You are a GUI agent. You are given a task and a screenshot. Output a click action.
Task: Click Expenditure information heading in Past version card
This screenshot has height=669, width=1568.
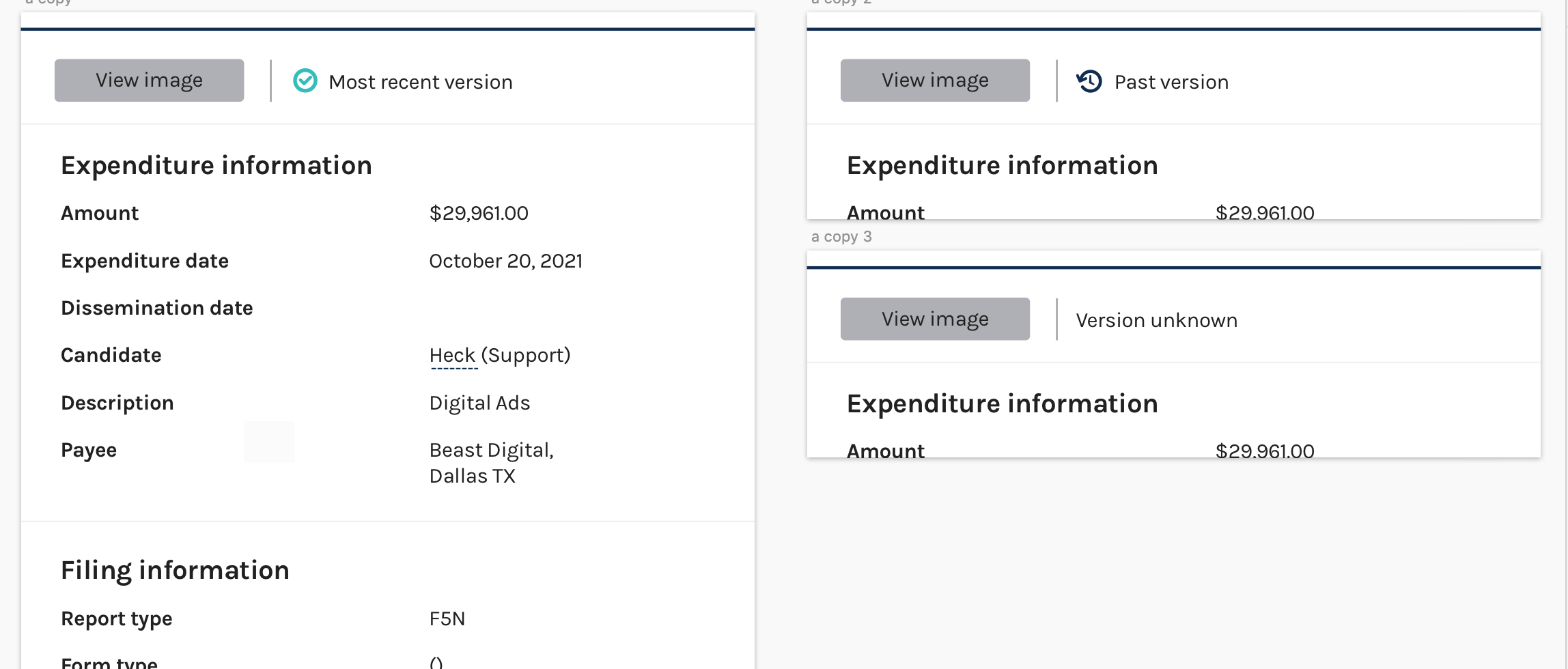coord(1003,165)
